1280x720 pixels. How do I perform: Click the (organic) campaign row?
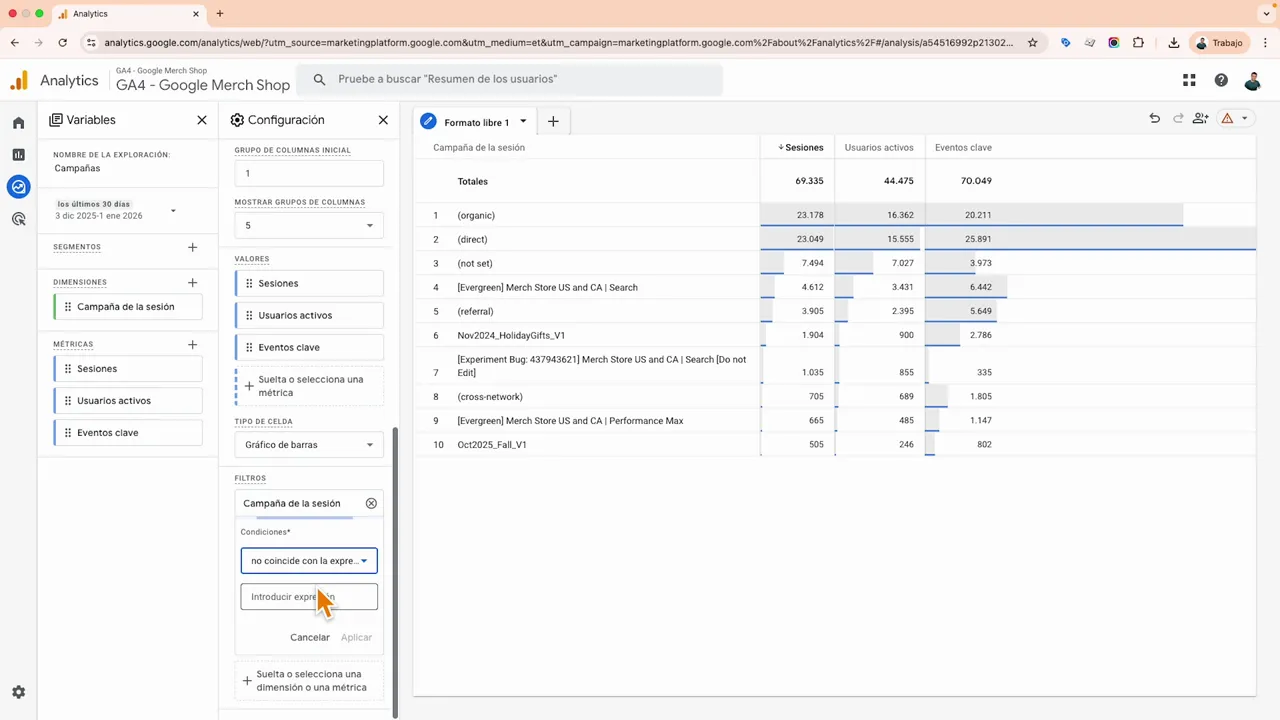coord(835,216)
